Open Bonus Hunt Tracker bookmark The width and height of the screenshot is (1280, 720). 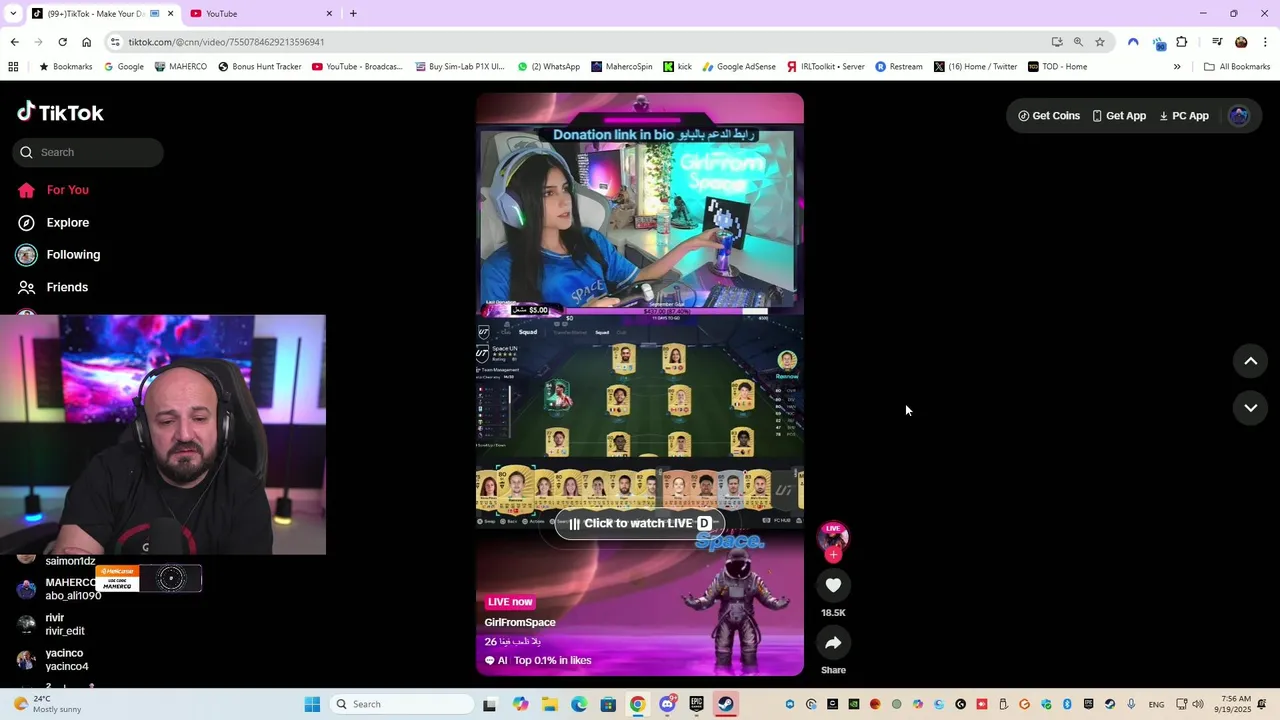(260, 67)
